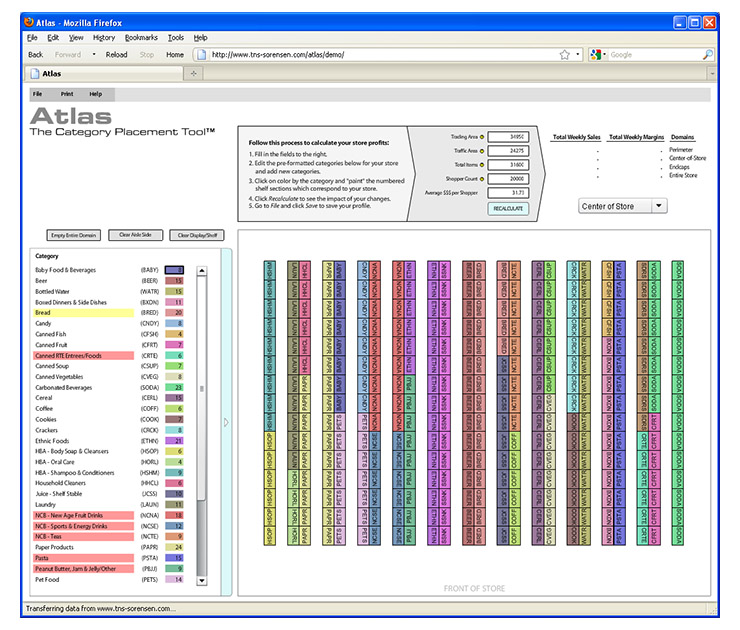740x630 pixels.
Task: Open the Center of Store domain dropdown
Action: 622,206
